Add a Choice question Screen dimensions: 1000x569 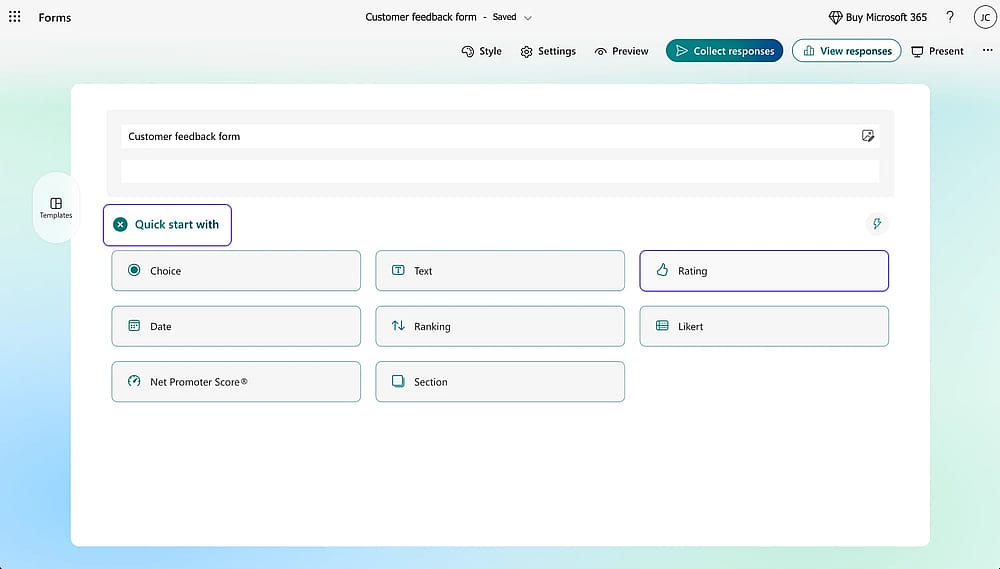coord(236,270)
